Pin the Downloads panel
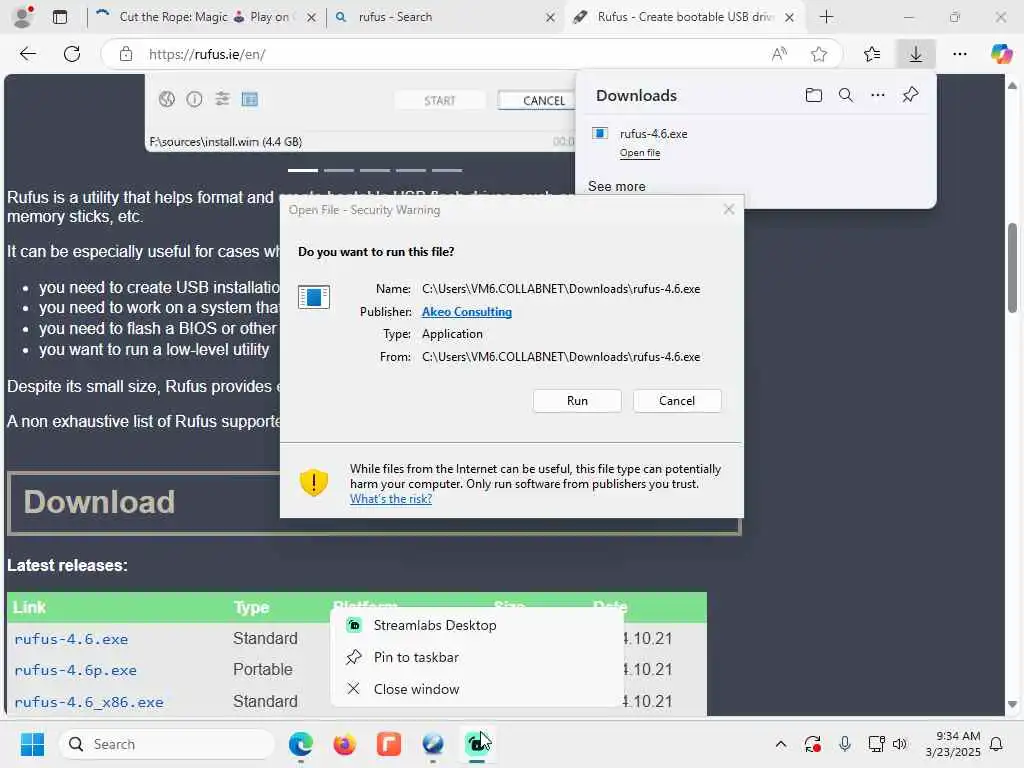The width and height of the screenshot is (1024, 768). (x=910, y=95)
